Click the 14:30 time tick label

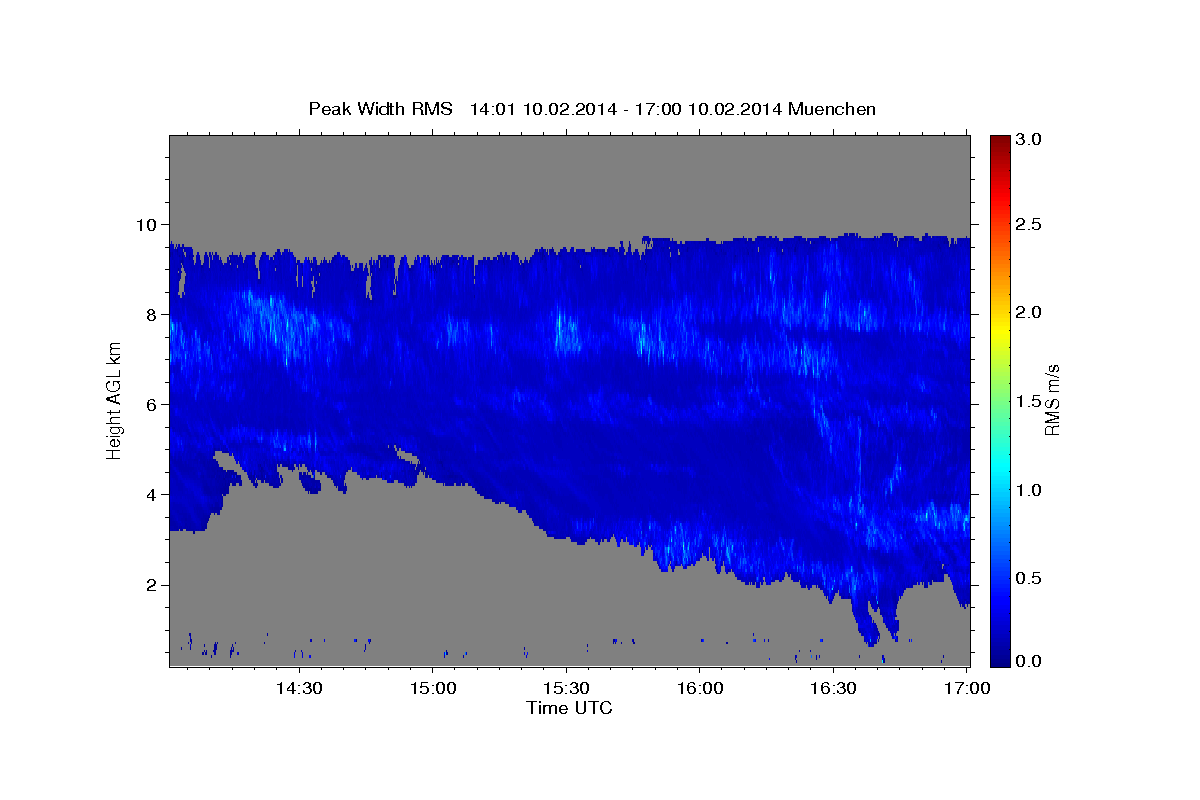(x=299, y=688)
